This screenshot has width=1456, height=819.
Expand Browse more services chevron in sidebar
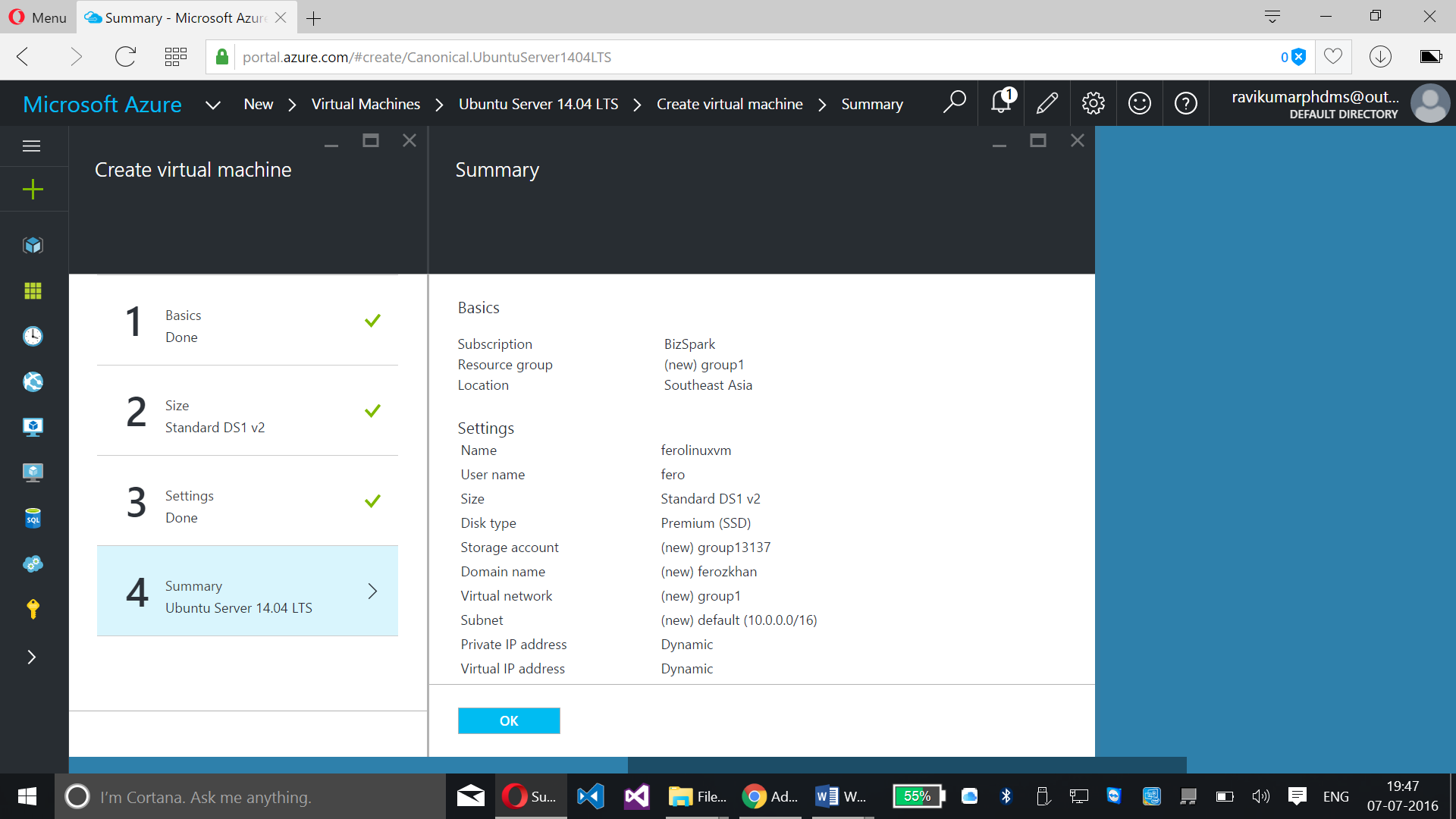pyautogui.click(x=32, y=657)
